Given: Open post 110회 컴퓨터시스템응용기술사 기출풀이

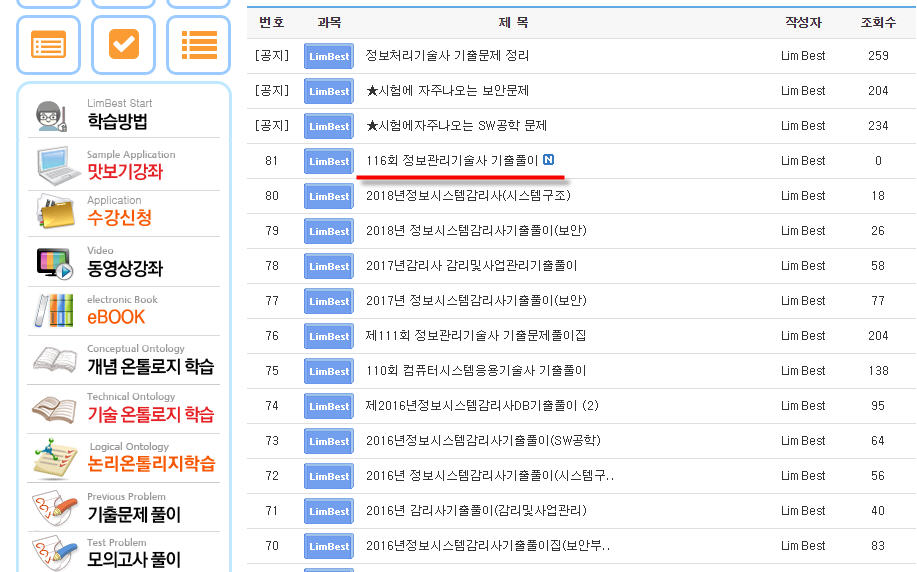Looking at the screenshot, I should click(x=475, y=371).
